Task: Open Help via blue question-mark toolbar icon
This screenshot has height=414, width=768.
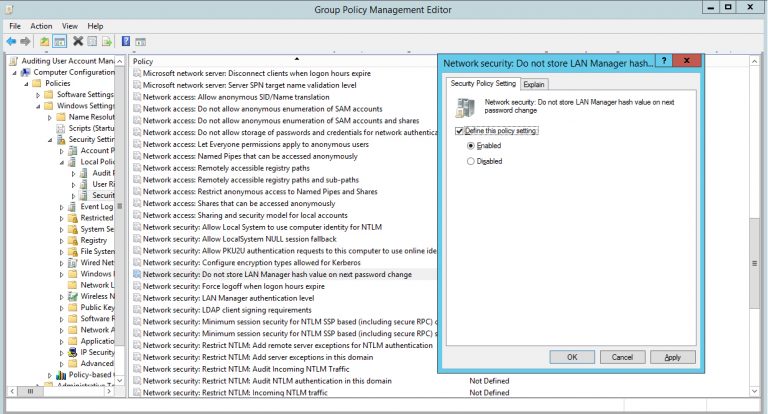Action: (x=126, y=41)
